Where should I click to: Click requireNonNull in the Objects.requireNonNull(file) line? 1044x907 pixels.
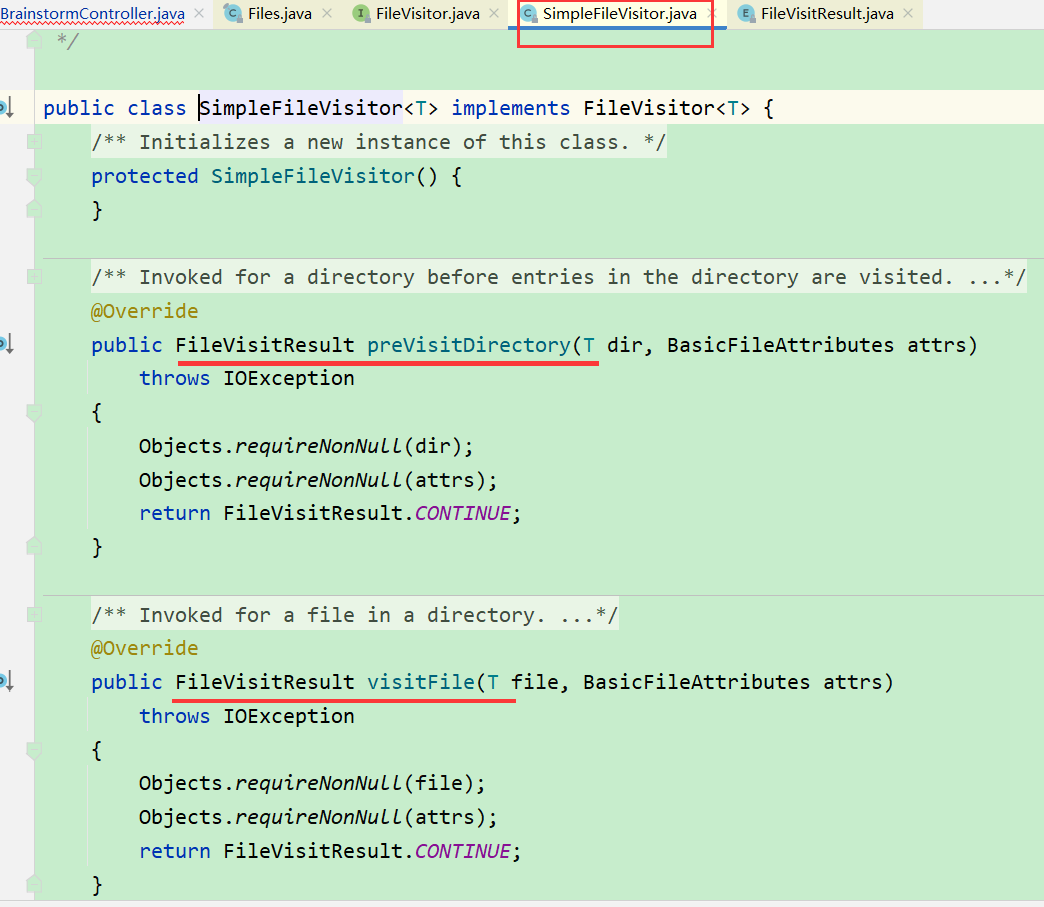318,784
